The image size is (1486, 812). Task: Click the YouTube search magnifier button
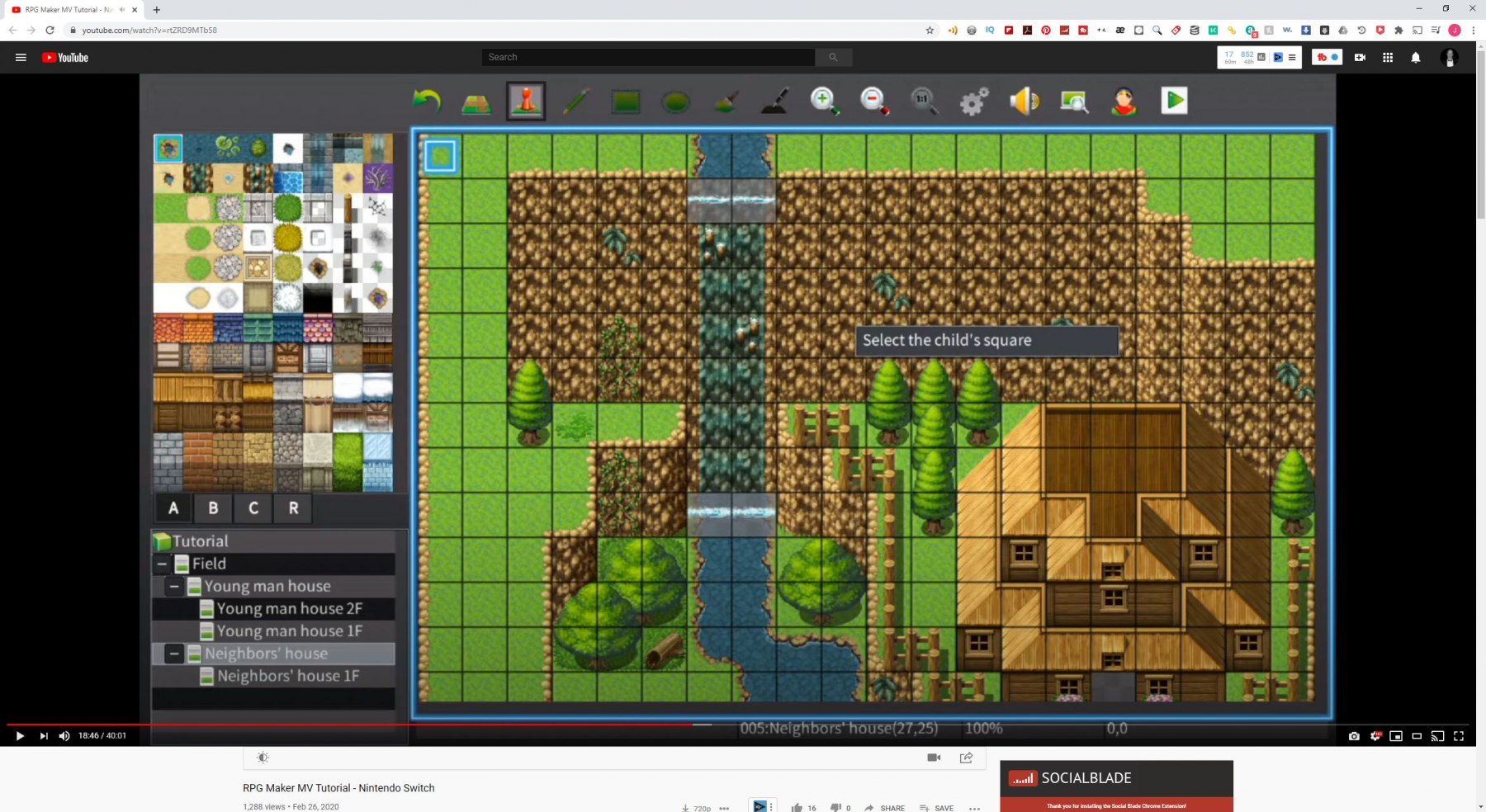(x=833, y=57)
